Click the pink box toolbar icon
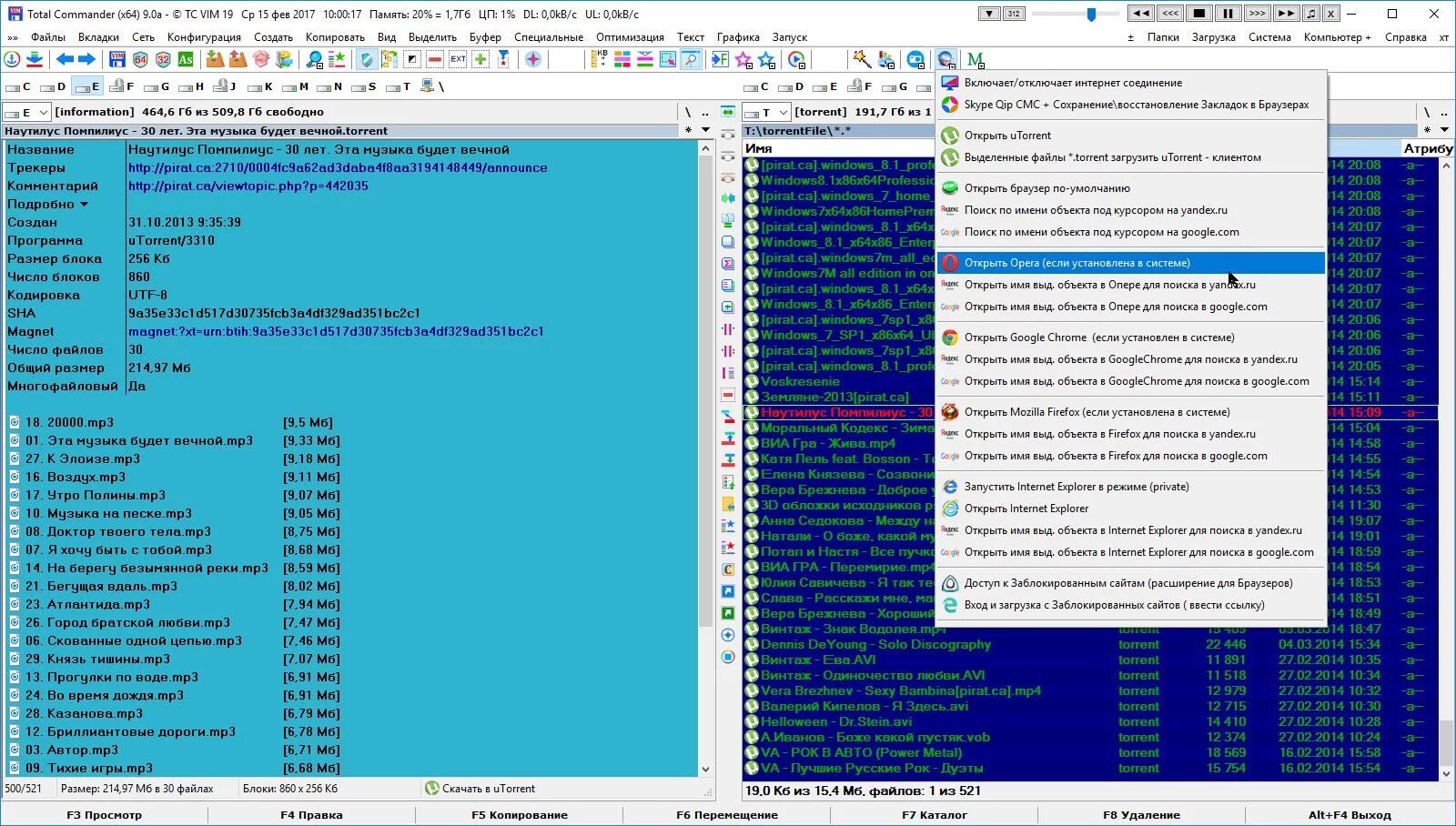The image size is (1456, 826). click(x=261, y=60)
